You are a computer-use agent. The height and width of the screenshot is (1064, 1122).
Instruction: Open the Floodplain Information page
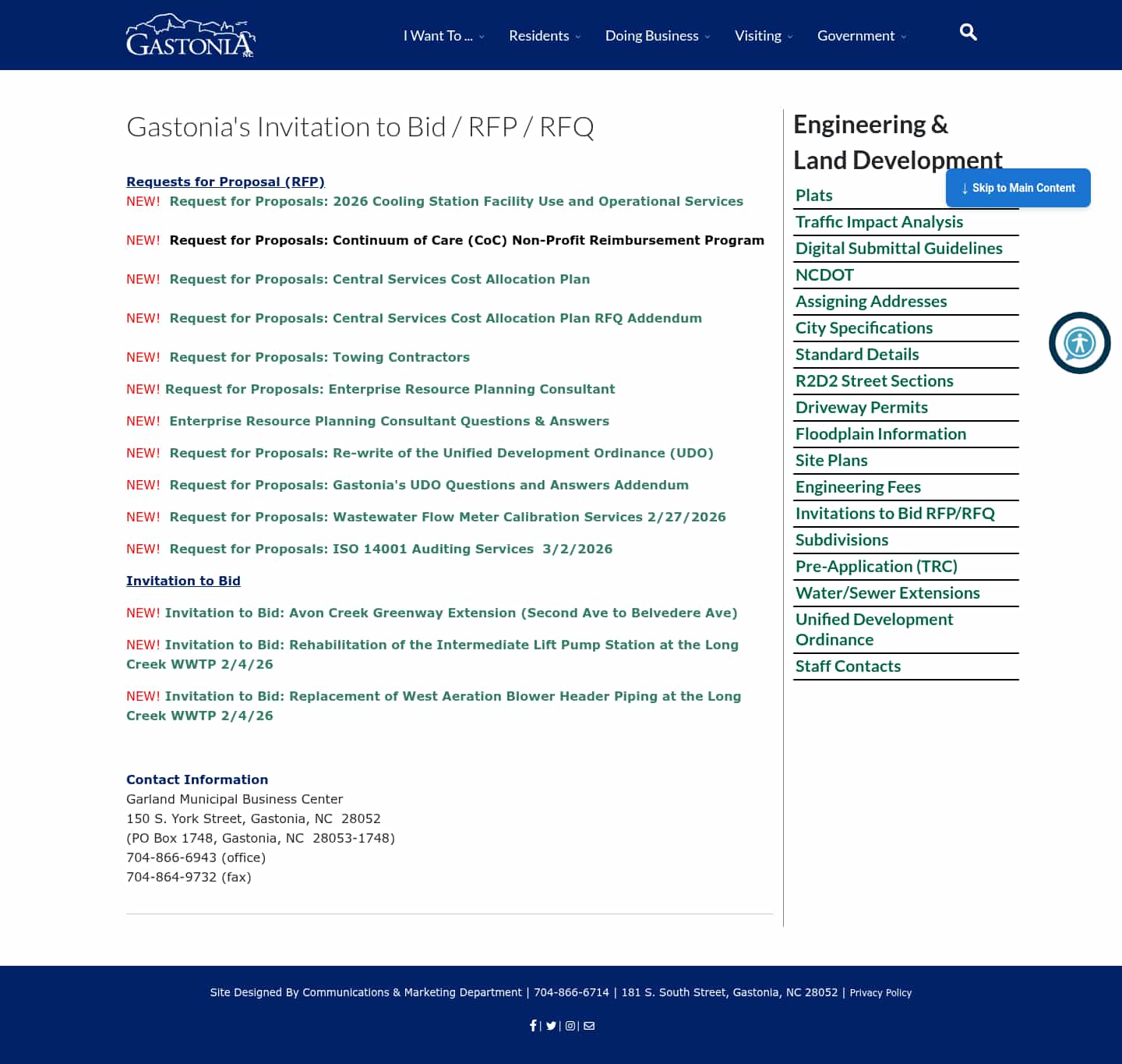coord(880,433)
